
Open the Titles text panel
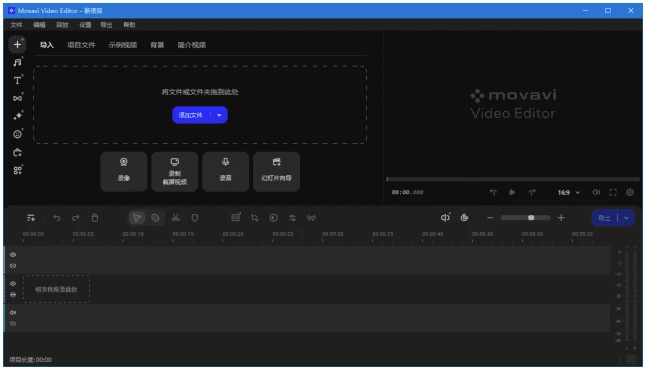(17, 80)
